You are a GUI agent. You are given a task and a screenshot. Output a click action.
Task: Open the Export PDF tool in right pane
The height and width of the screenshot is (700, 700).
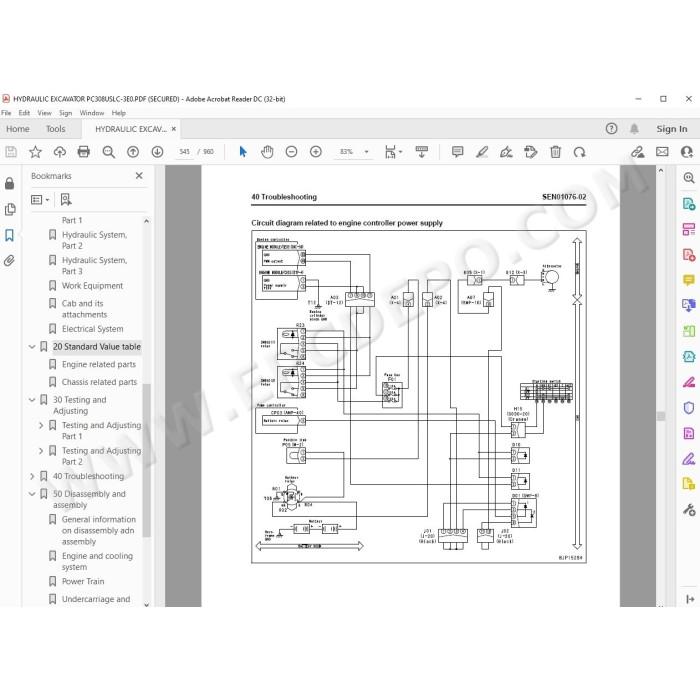[689, 204]
